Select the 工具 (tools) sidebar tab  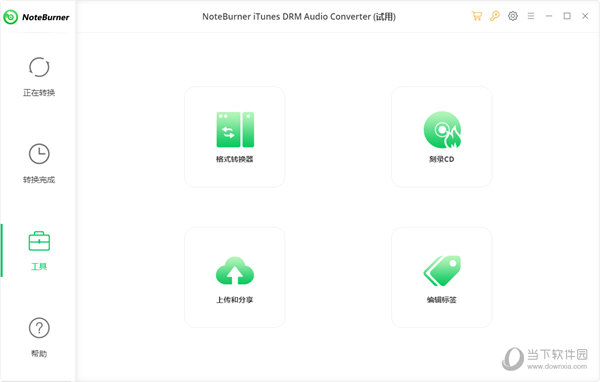(39, 250)
